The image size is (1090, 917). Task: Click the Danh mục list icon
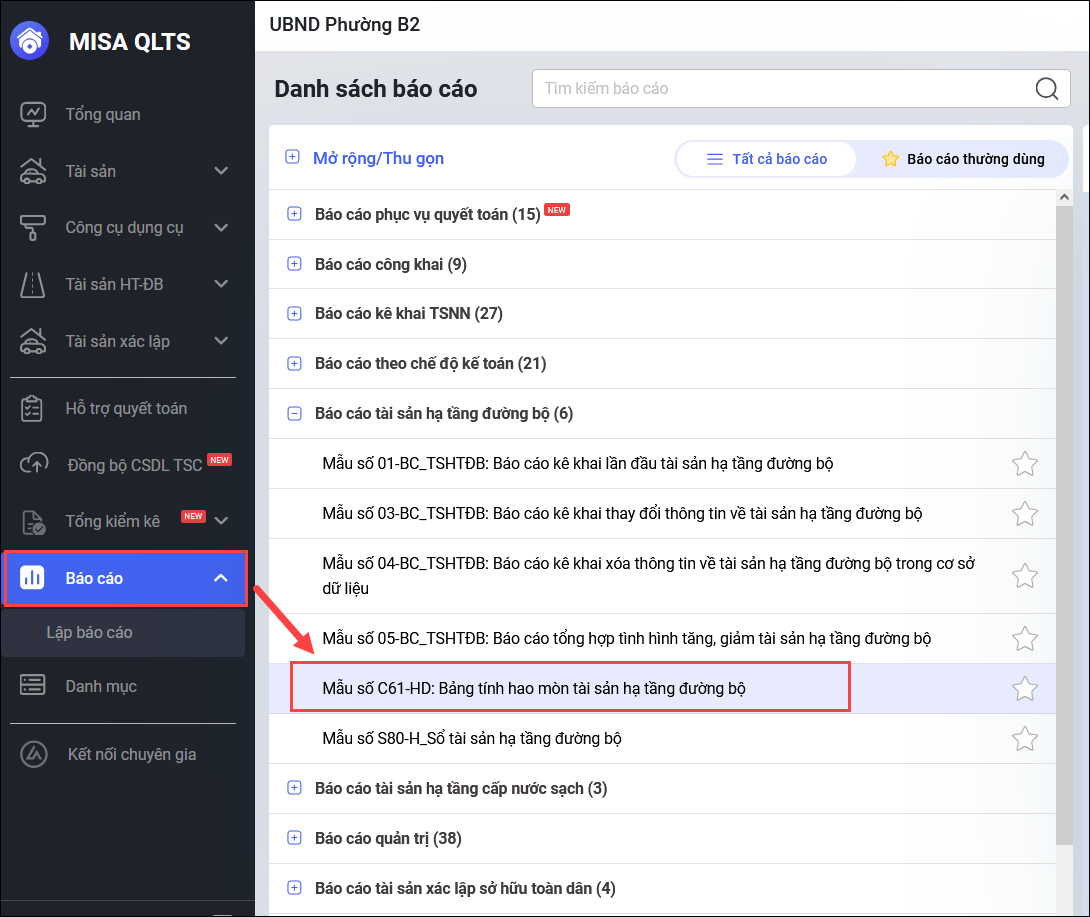(x=33, y=685)
